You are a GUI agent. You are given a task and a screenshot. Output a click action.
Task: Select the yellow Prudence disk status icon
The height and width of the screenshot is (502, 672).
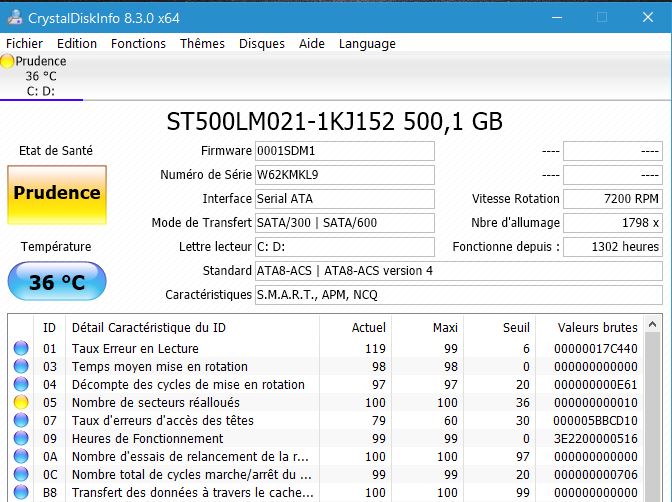click(x=7, y=61)
